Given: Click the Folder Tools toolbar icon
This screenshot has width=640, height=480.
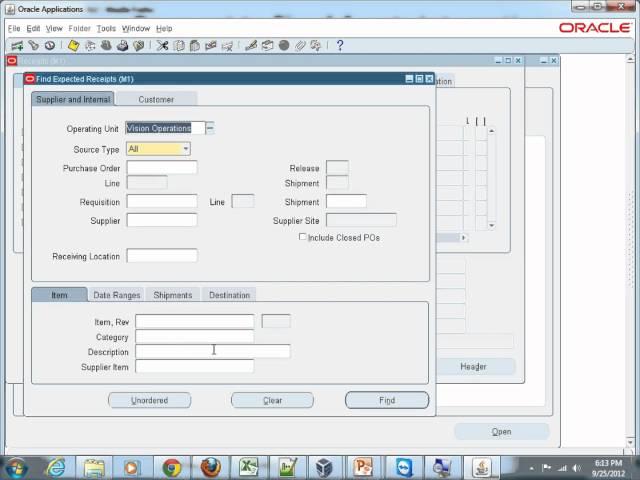Looking at the screenshot, I should tap(316, 46).
